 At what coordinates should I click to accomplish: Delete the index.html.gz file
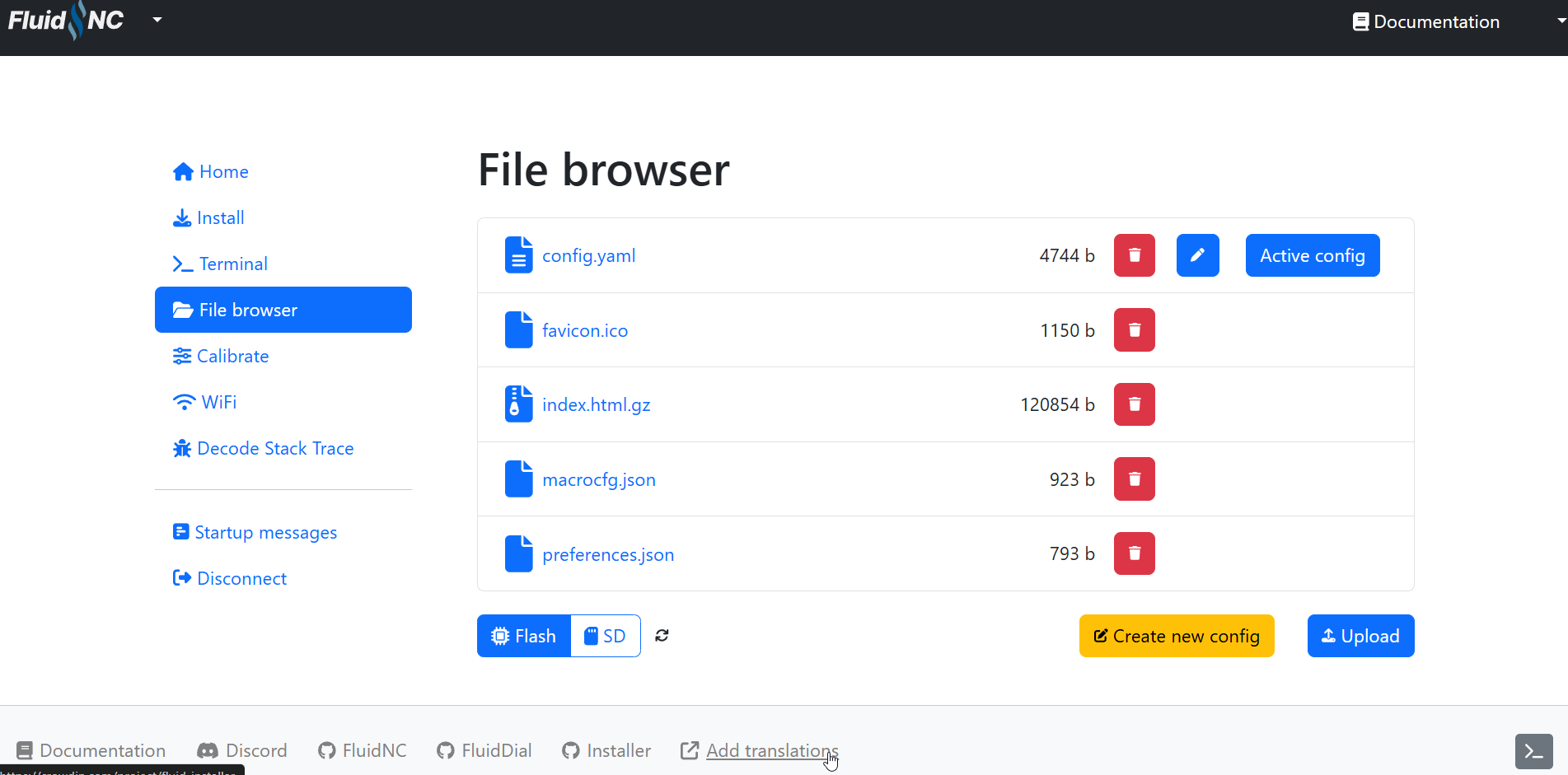pos(1134,404)
